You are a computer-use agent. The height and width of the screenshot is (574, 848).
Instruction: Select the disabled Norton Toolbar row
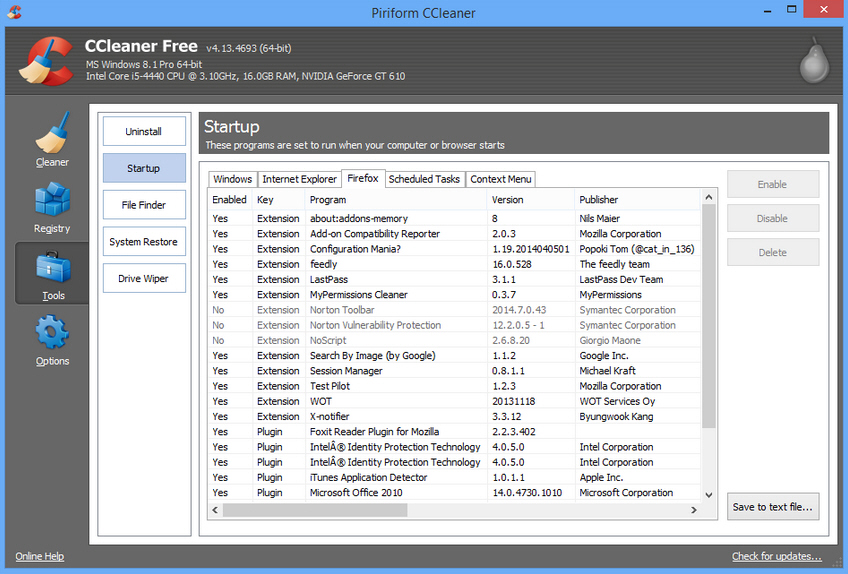click(454, 310)
